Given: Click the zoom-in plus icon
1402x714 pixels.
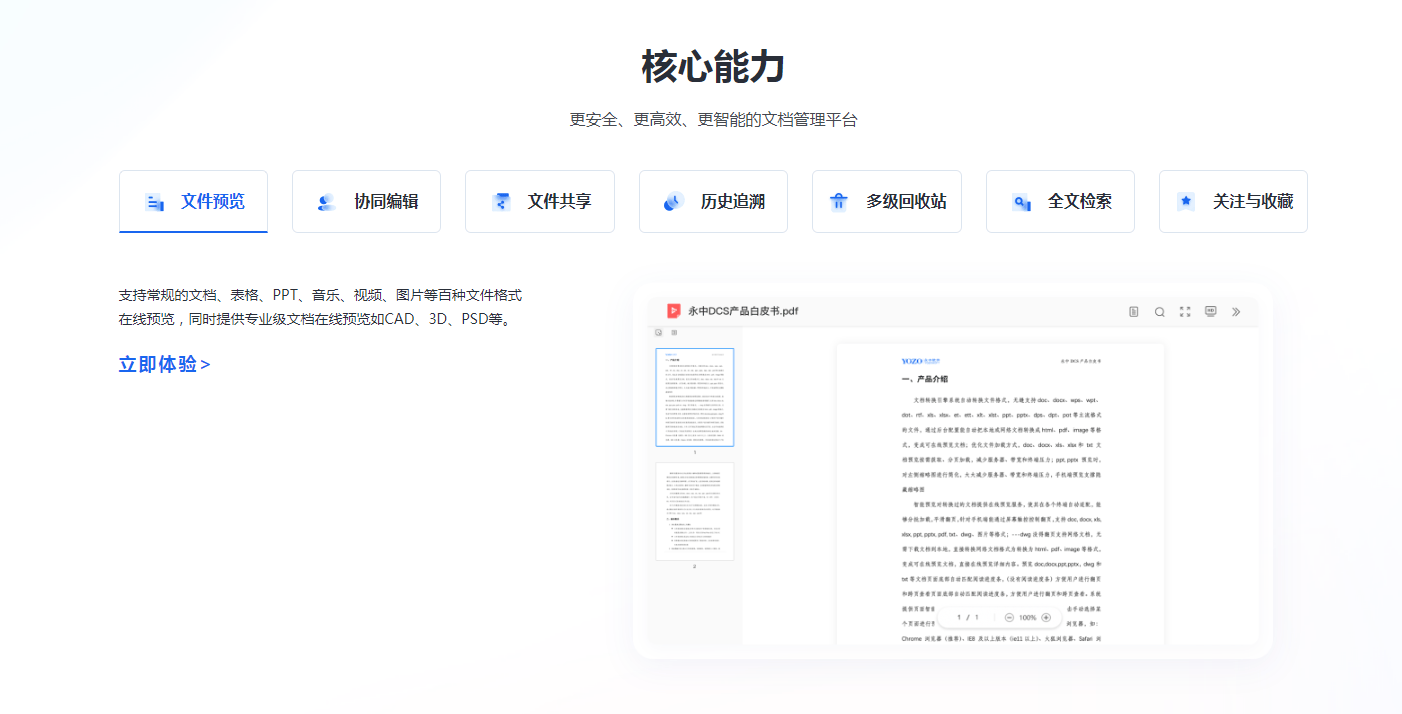Looking at the screenshot, I should point(1045,617).
